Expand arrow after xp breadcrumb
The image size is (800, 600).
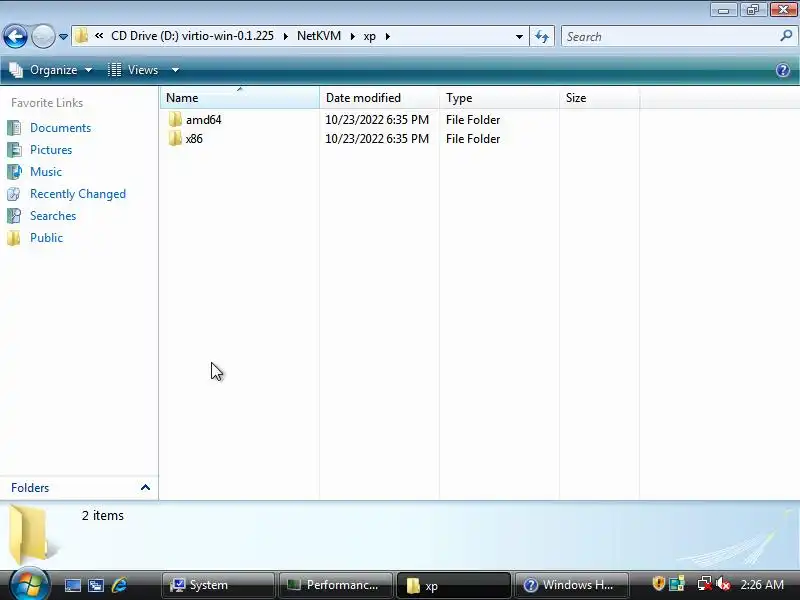click(x=388, y=36)
